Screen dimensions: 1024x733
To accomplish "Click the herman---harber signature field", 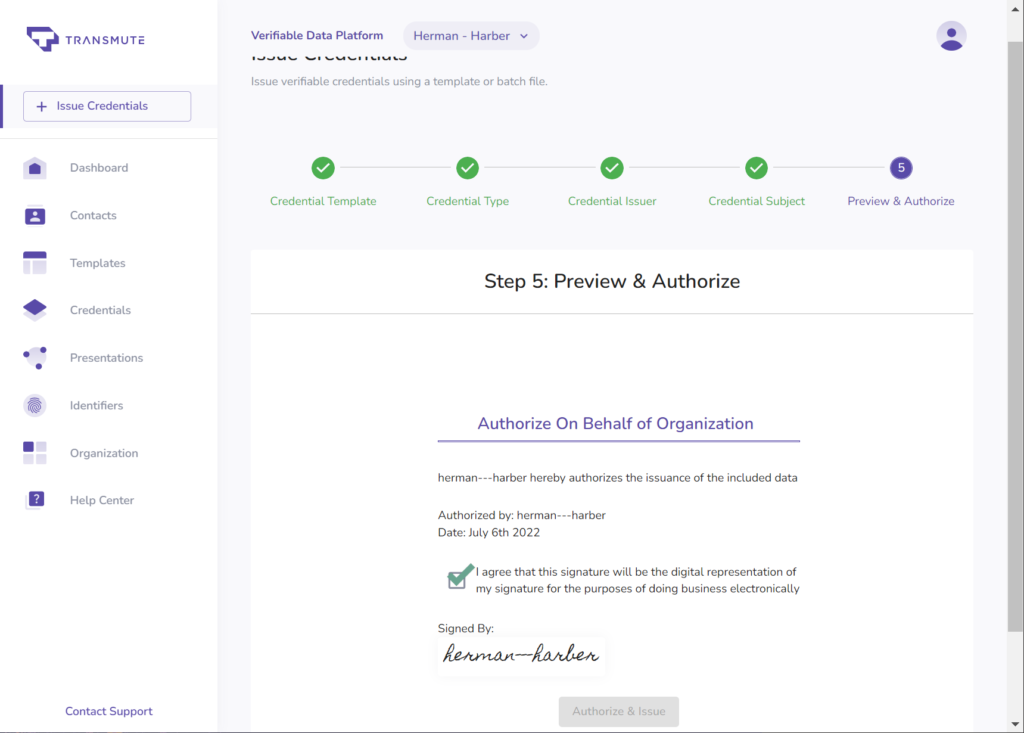I will click(x=521, y=655).
